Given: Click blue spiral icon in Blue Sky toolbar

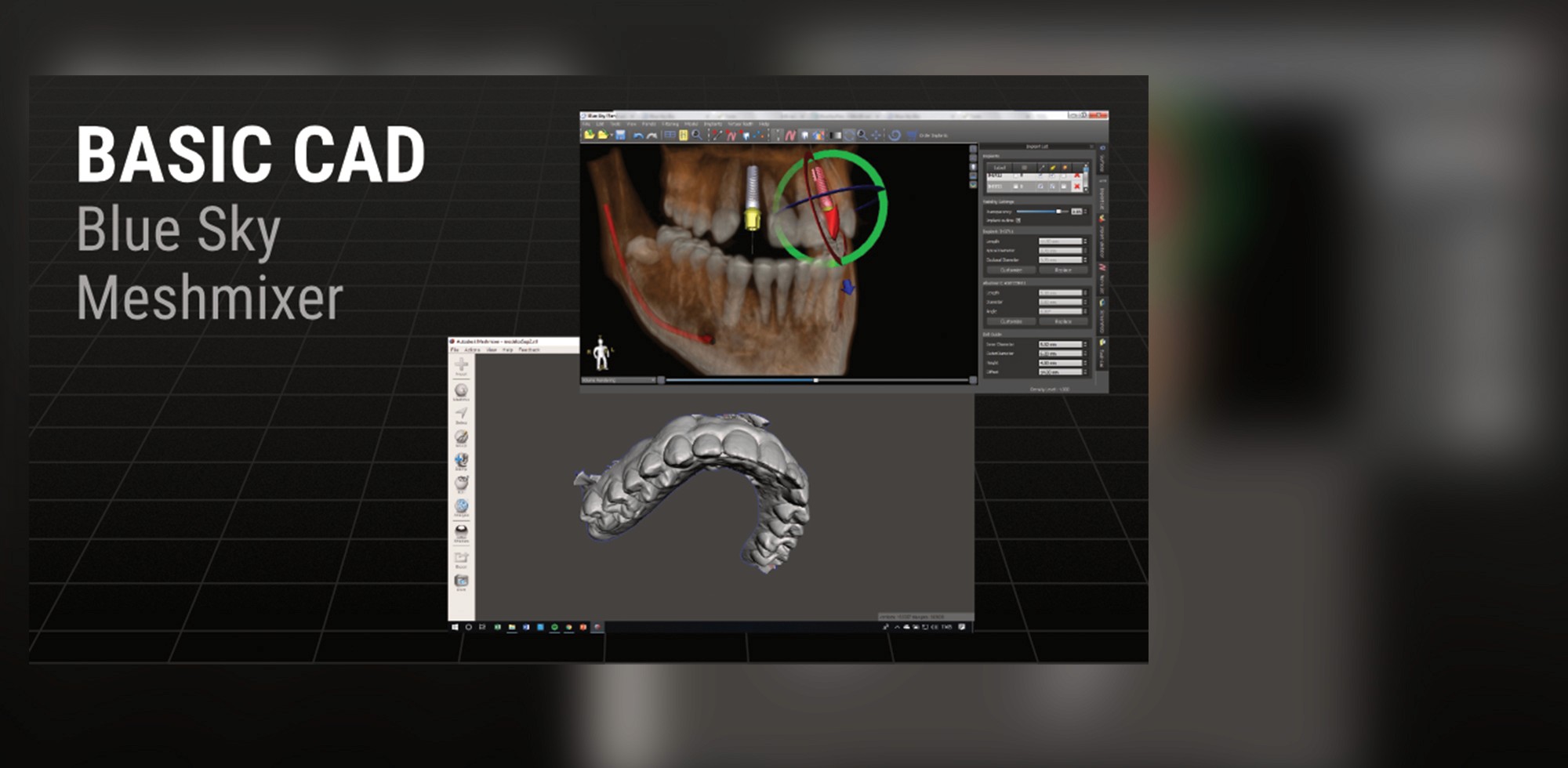Looking at the screenshot, I should (895, 135).
